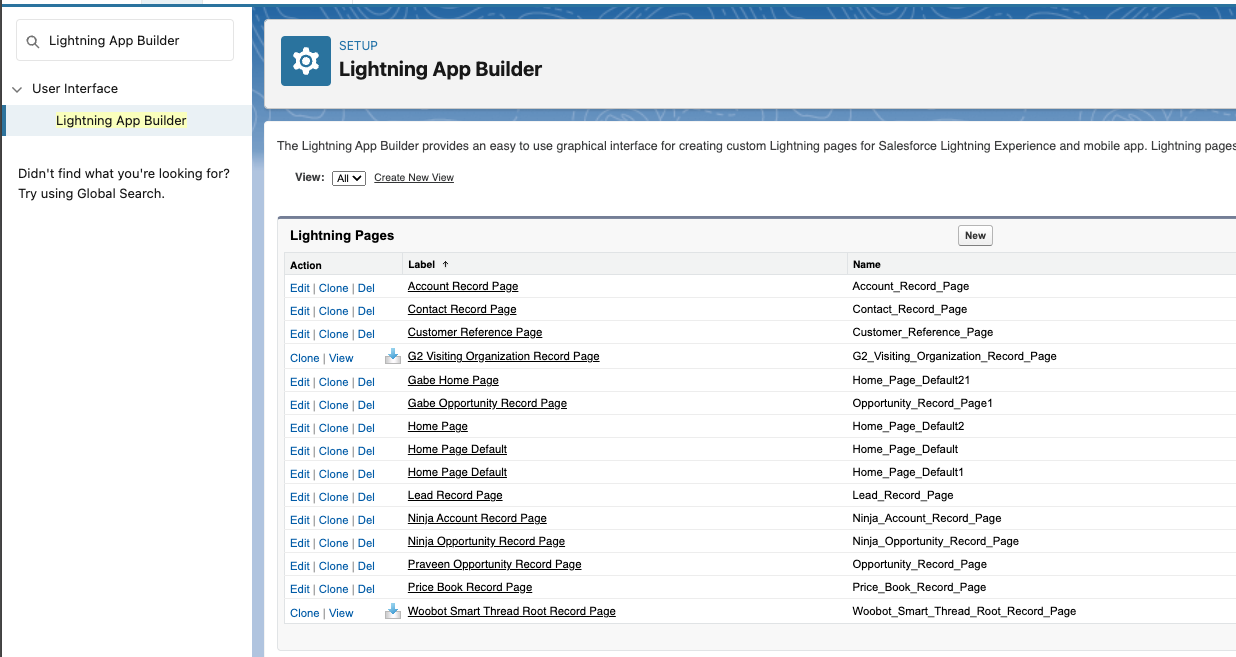Edit the Price Book Record Page
This screenshot has height=657, width=1236.
(x=299, y=589)
